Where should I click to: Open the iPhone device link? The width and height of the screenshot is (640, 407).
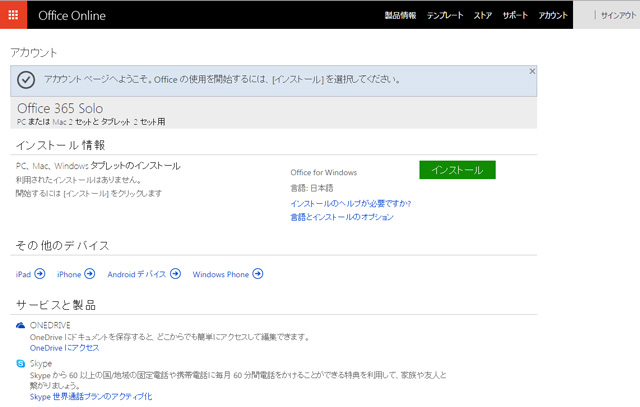click(x=69, y=274)
